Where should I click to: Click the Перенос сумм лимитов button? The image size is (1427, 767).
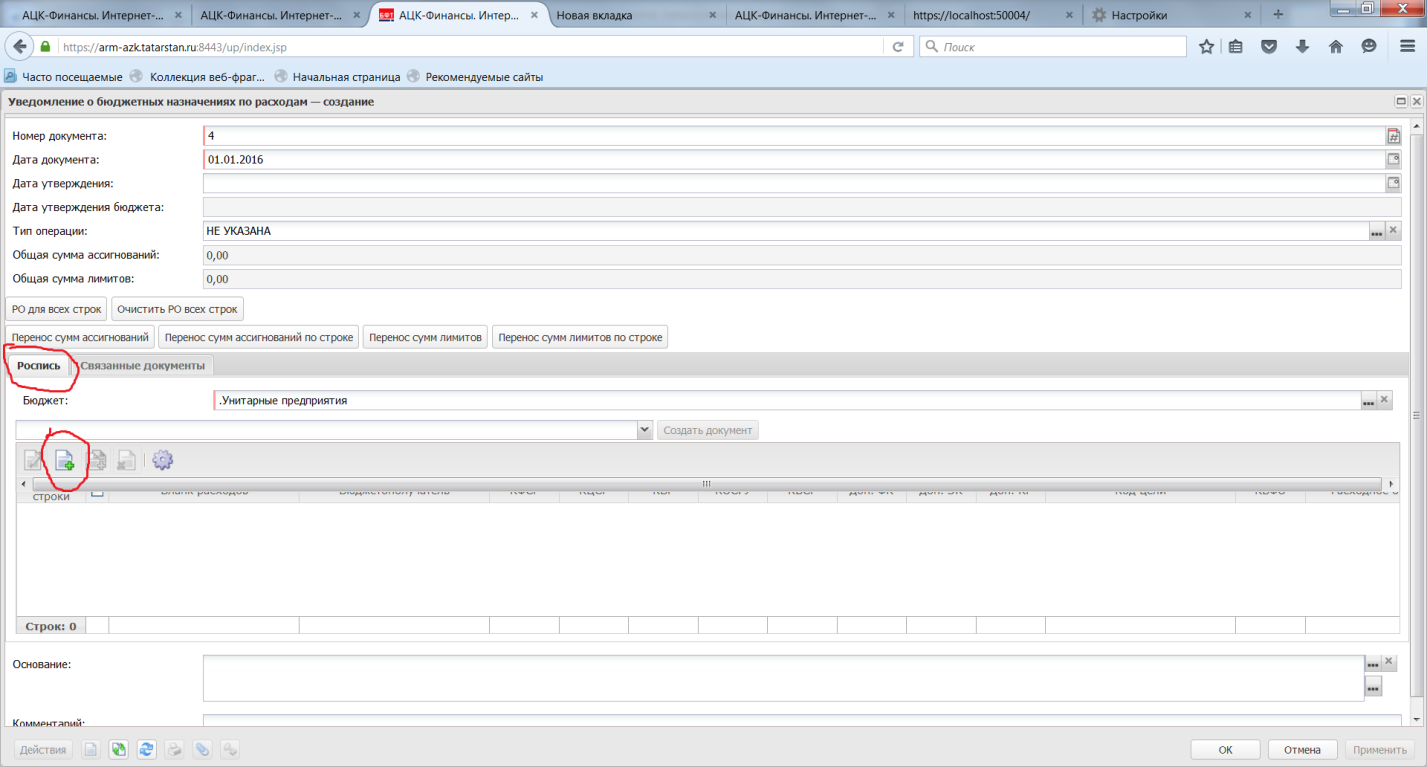pyautogui.click(x=427, y=338)
